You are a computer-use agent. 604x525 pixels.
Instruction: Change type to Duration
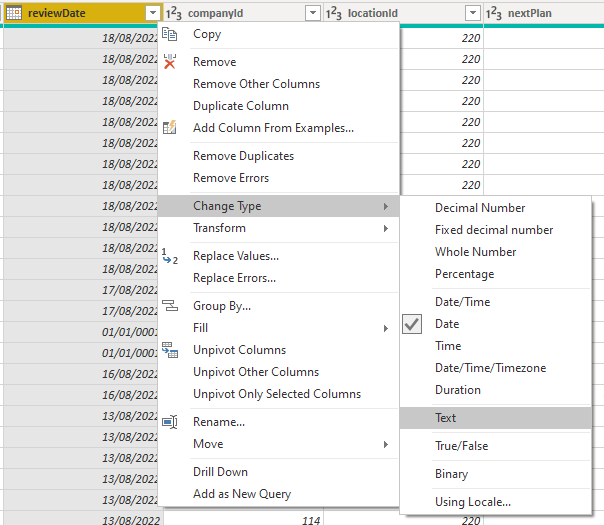tap(495, 390)
